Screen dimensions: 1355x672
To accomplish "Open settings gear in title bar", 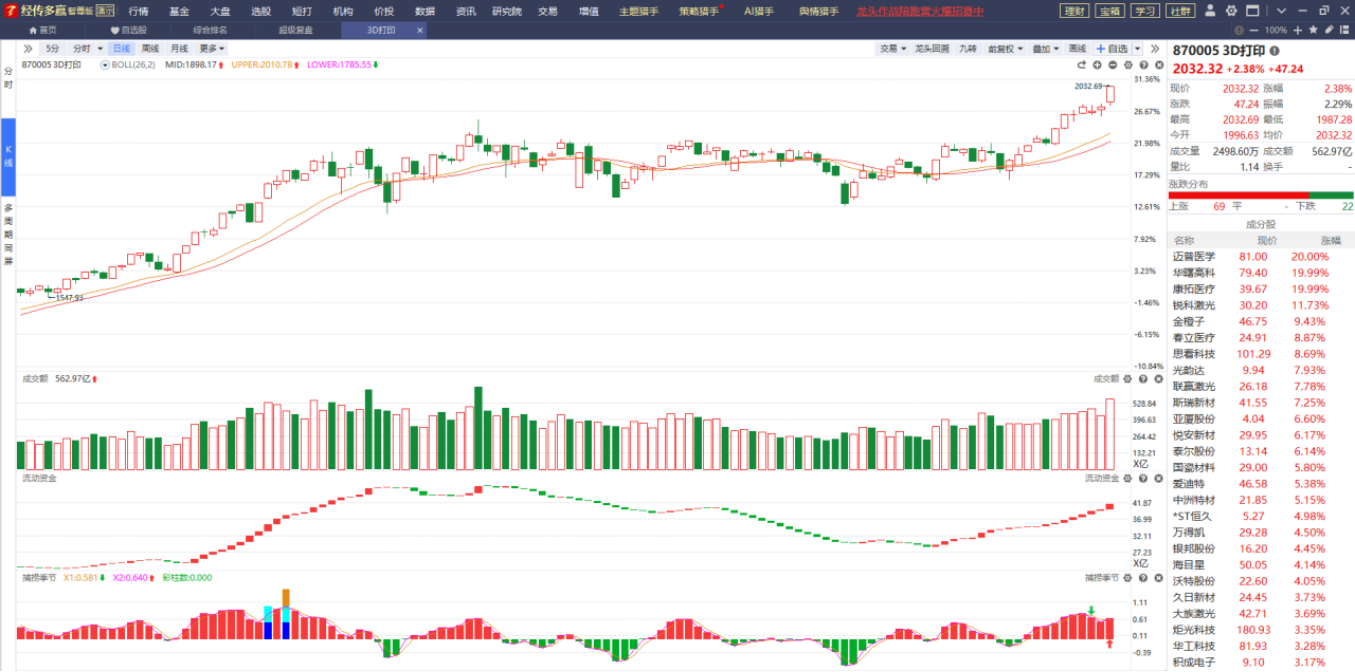I will [x=1229, y=11].
